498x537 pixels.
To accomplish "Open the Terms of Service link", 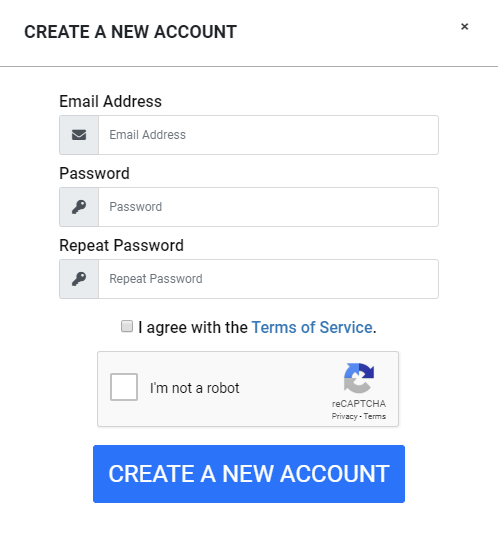I will tap(312, 327).
